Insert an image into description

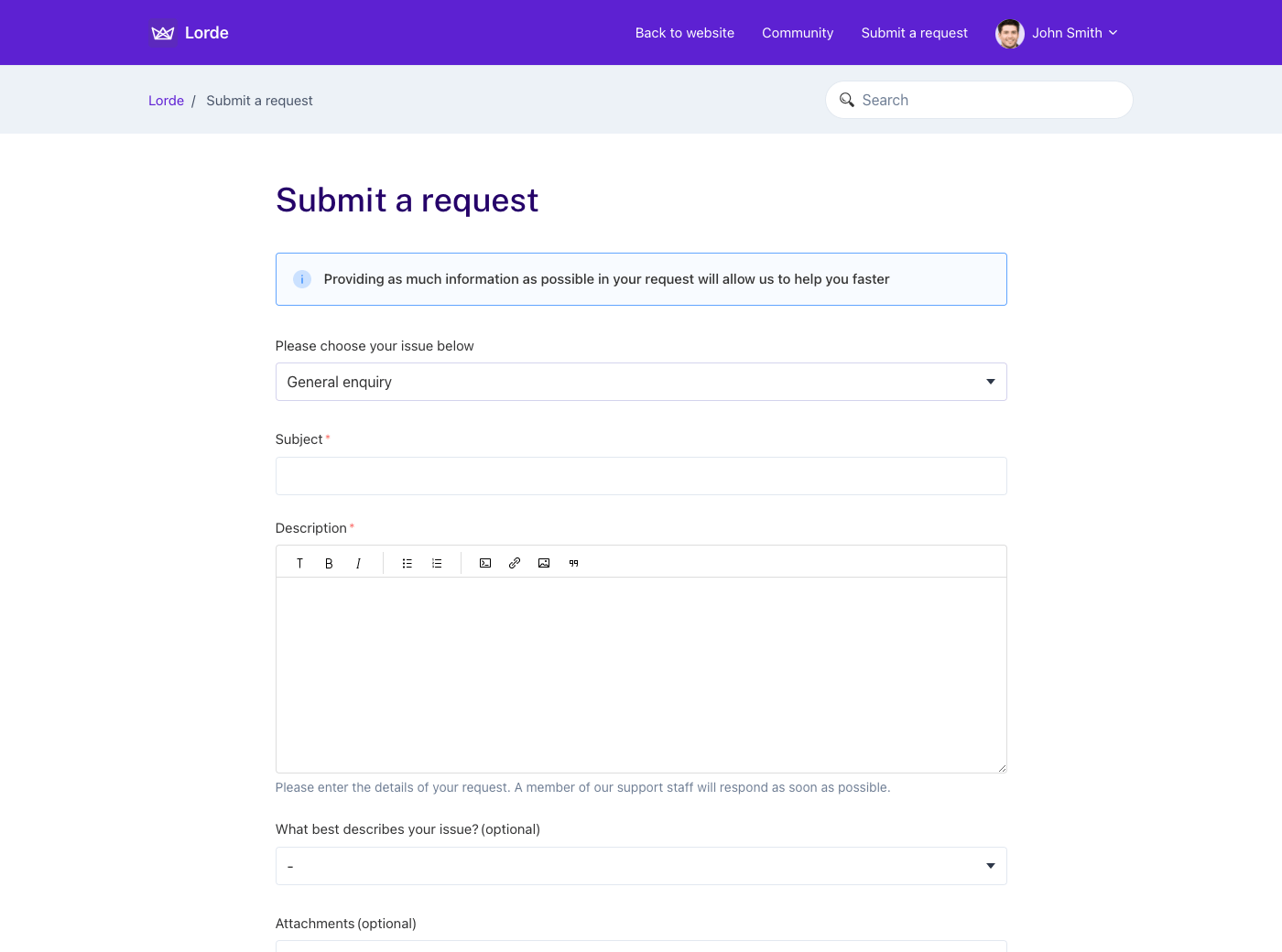tap(544, 563)
